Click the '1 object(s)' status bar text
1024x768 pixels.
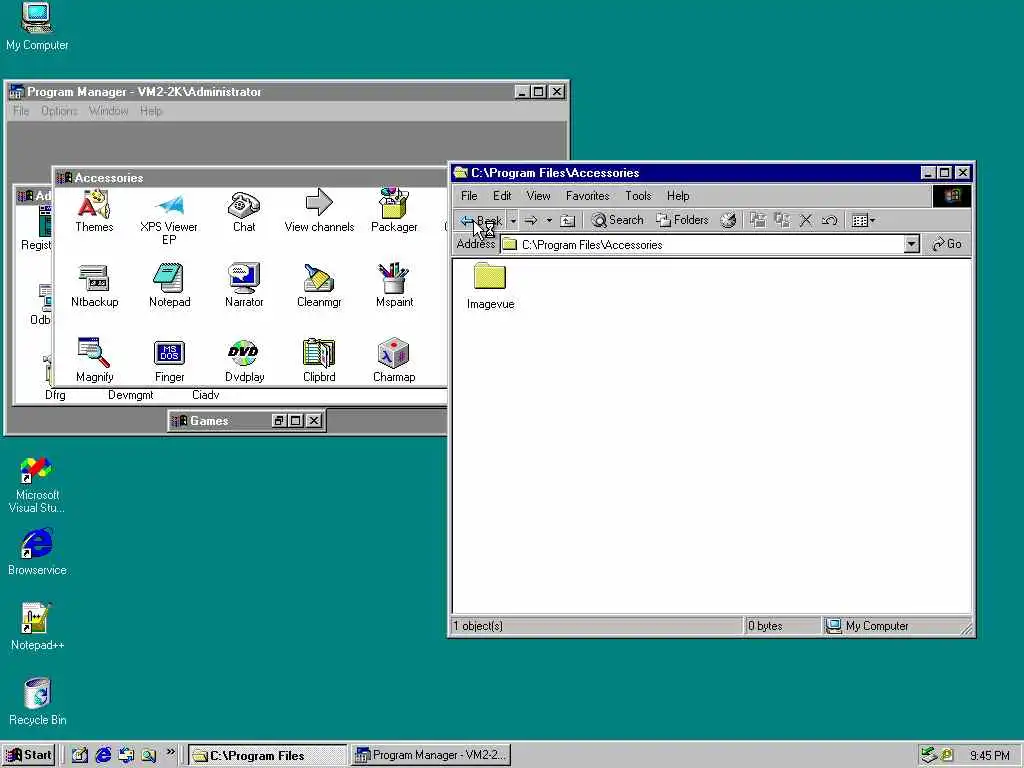tap(478, 626)
